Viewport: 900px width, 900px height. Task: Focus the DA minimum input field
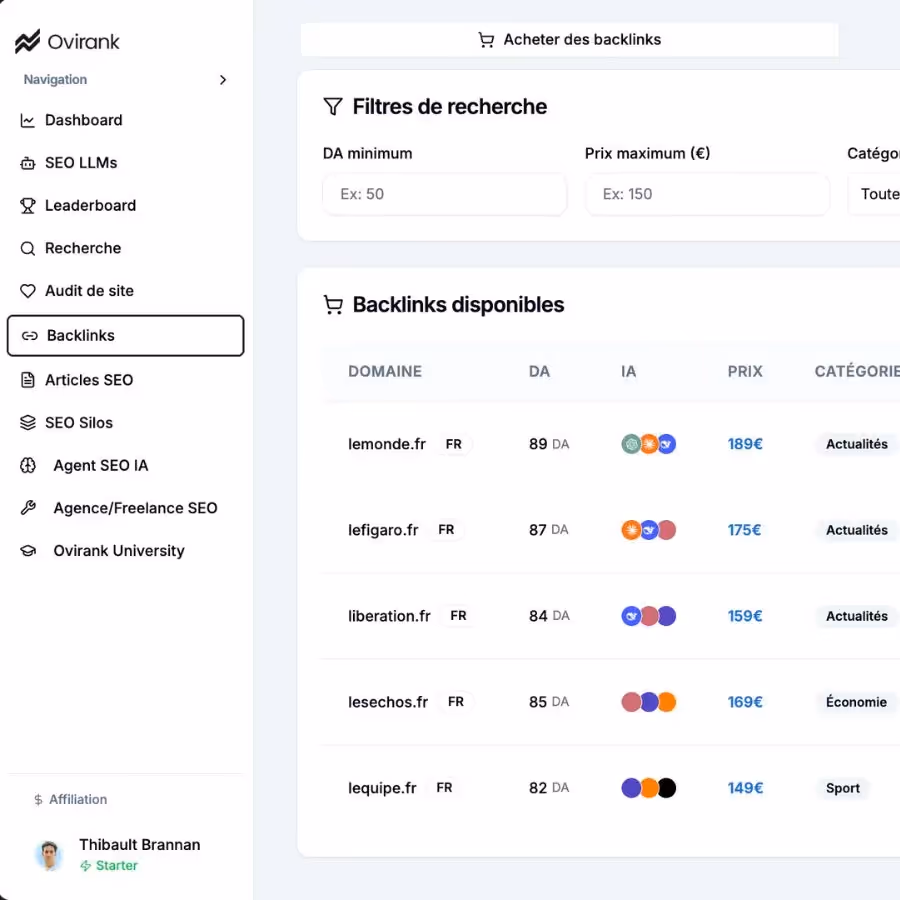coord(445,195)
